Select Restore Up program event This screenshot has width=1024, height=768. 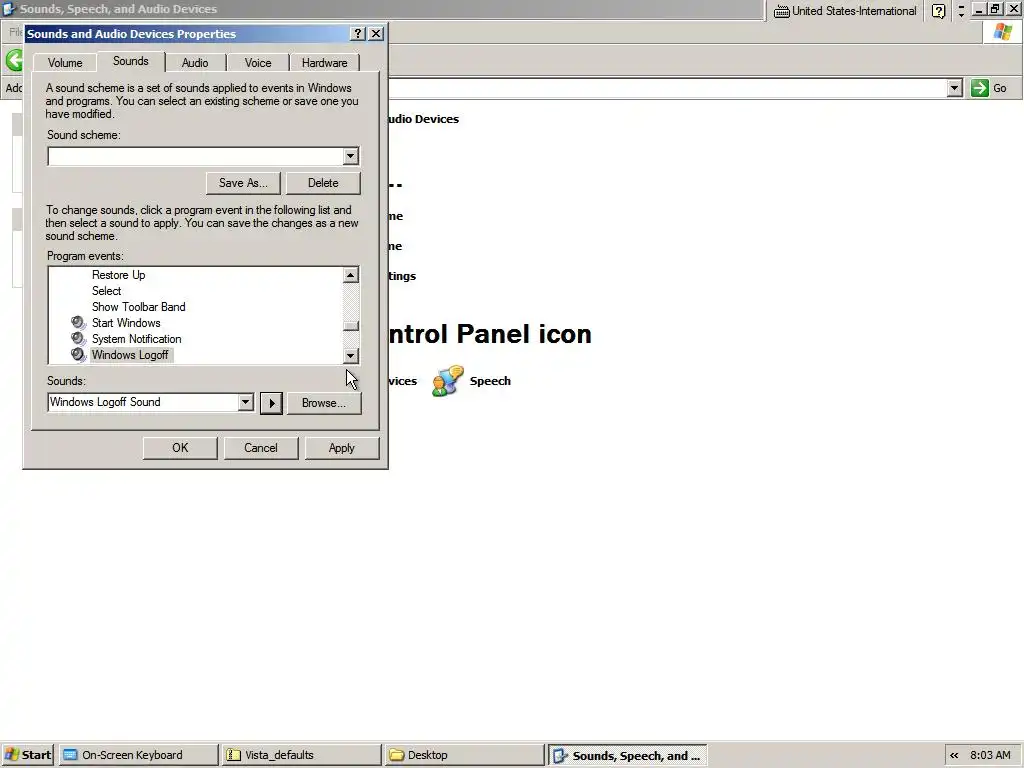coord(118,275)
